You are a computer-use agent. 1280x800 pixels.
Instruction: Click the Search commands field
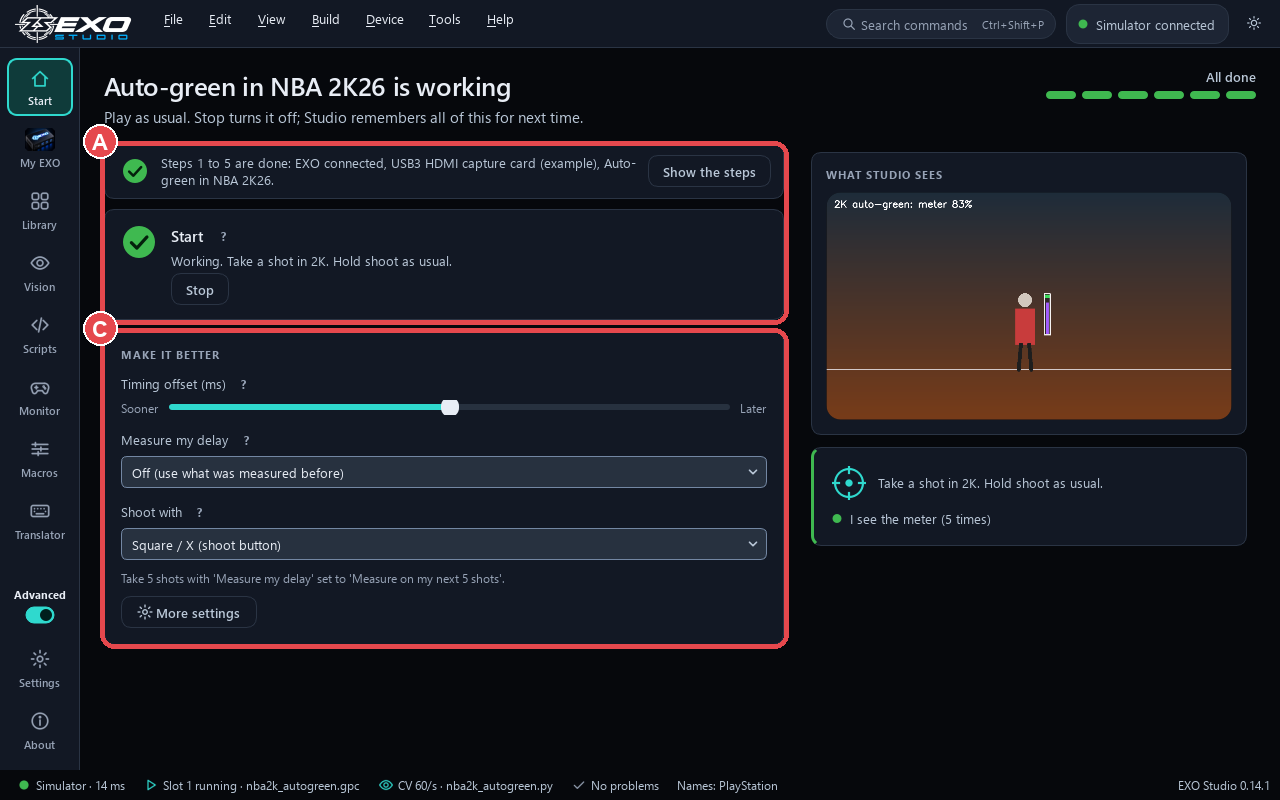pyautogui.click(x=941, y=25)
